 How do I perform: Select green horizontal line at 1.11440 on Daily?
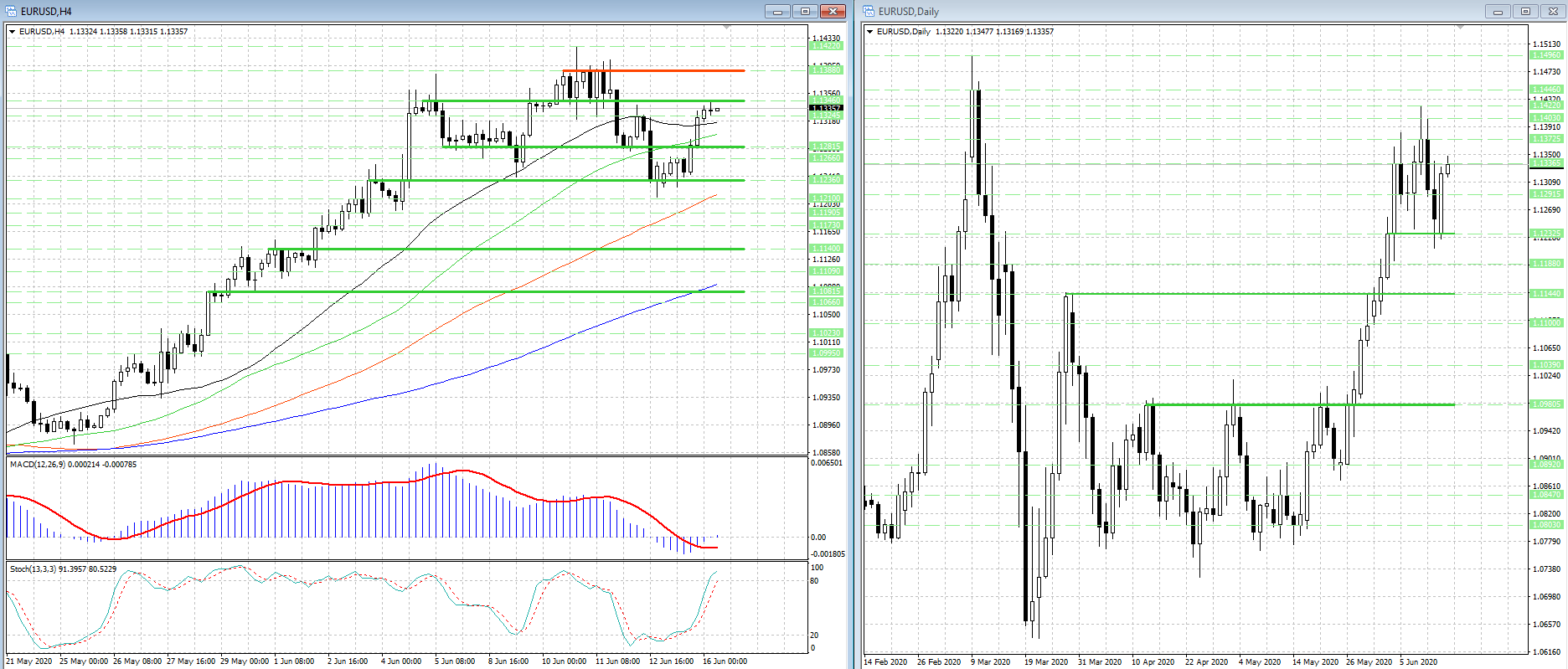point(1260,294)
